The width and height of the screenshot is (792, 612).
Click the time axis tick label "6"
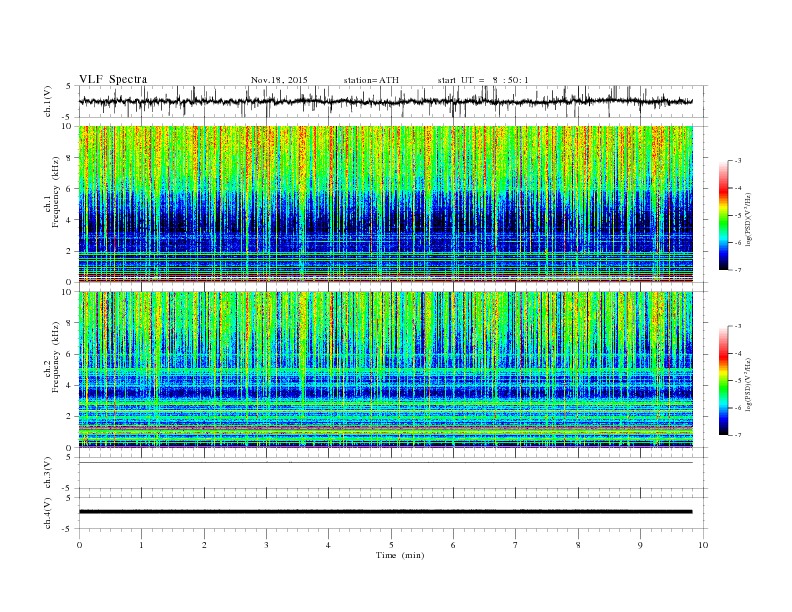pyautogui.click(x=453, y=545)
